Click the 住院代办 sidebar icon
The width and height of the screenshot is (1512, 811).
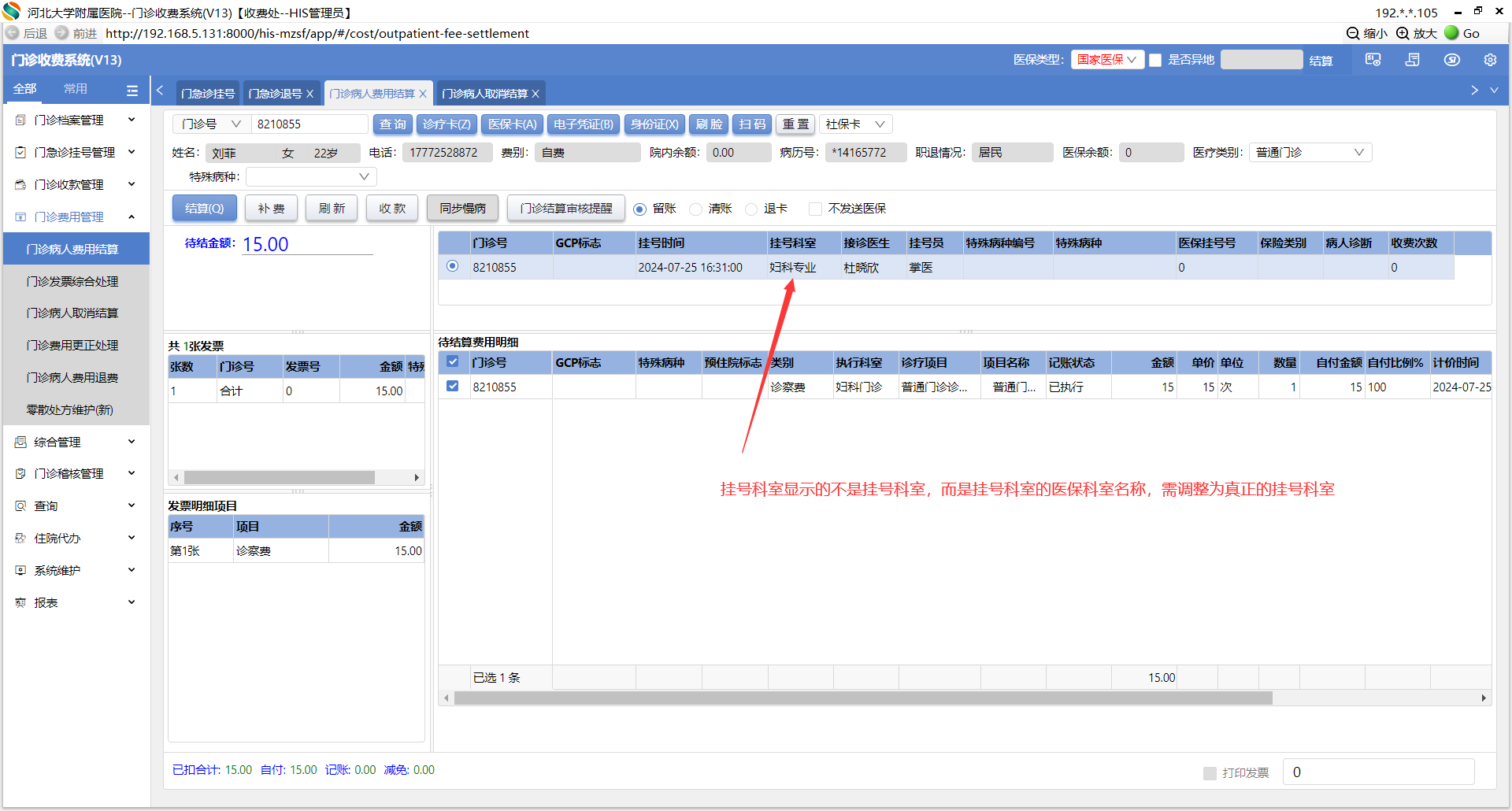[x=20, y=539]
